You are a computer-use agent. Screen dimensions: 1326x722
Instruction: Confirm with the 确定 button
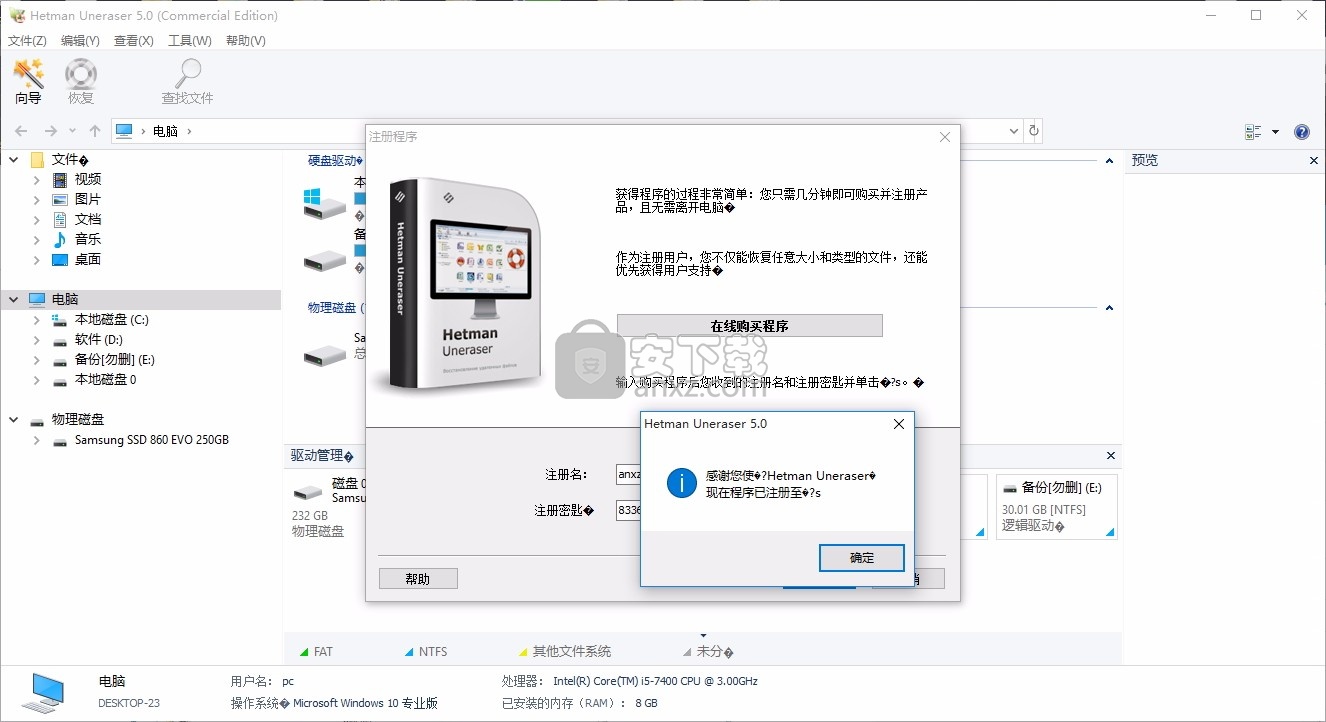click(x=862, y=558)
